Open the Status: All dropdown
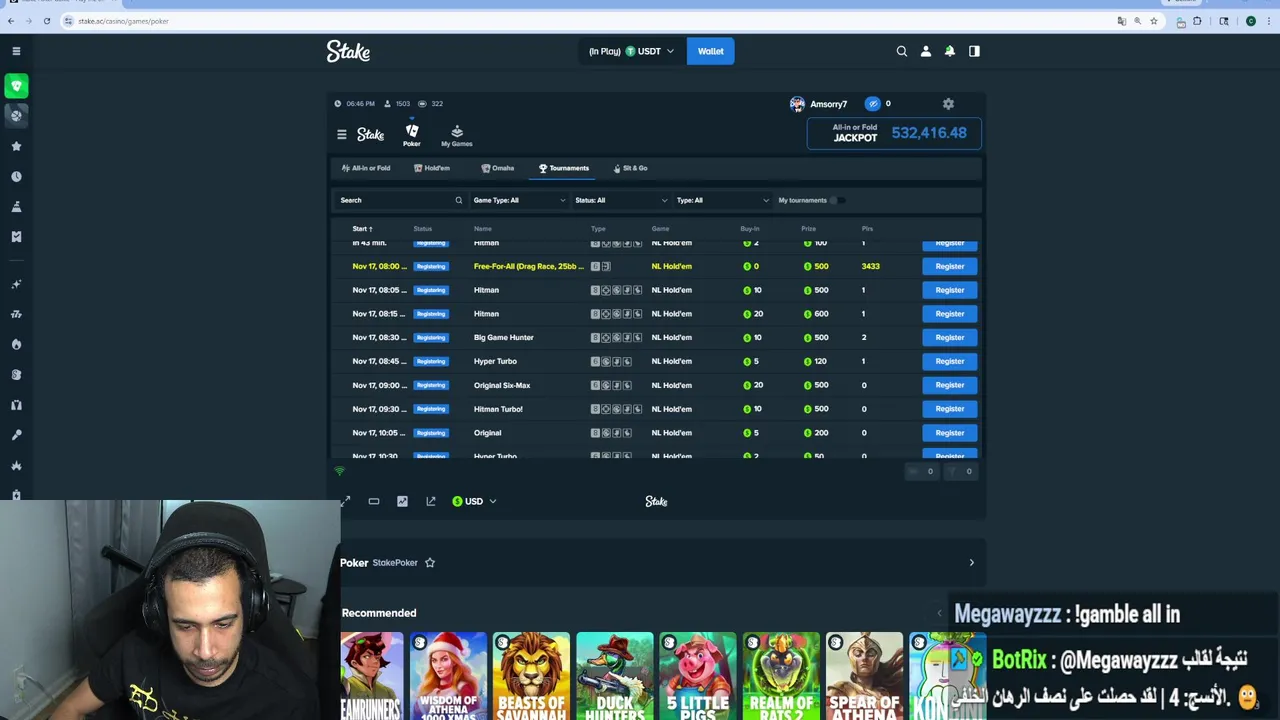Image resolution: width=1280 pixels, height=720 pixels. [621, 200]
